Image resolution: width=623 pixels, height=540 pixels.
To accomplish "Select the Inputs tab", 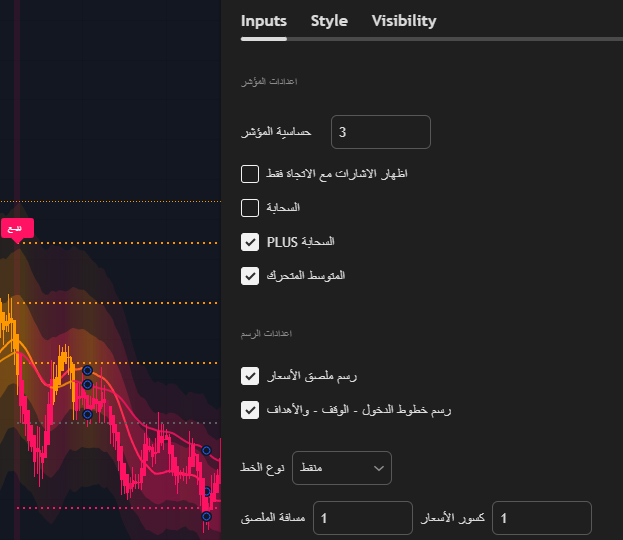I will (x=263, y=21).
